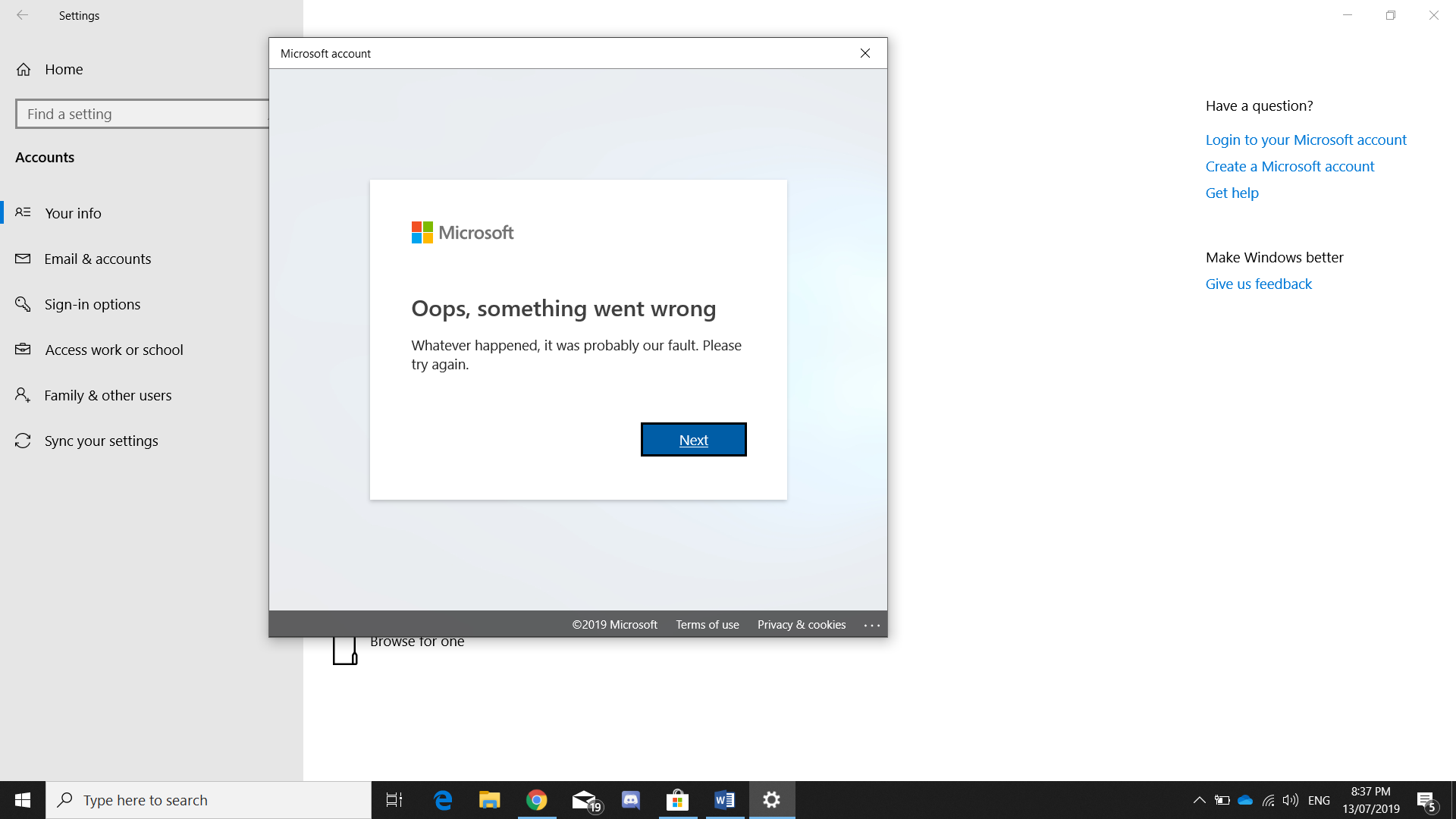This screenshot has width=1456, height=819.
Task: Select Your info in Accounts sidebar
Action: click(73, 213)
